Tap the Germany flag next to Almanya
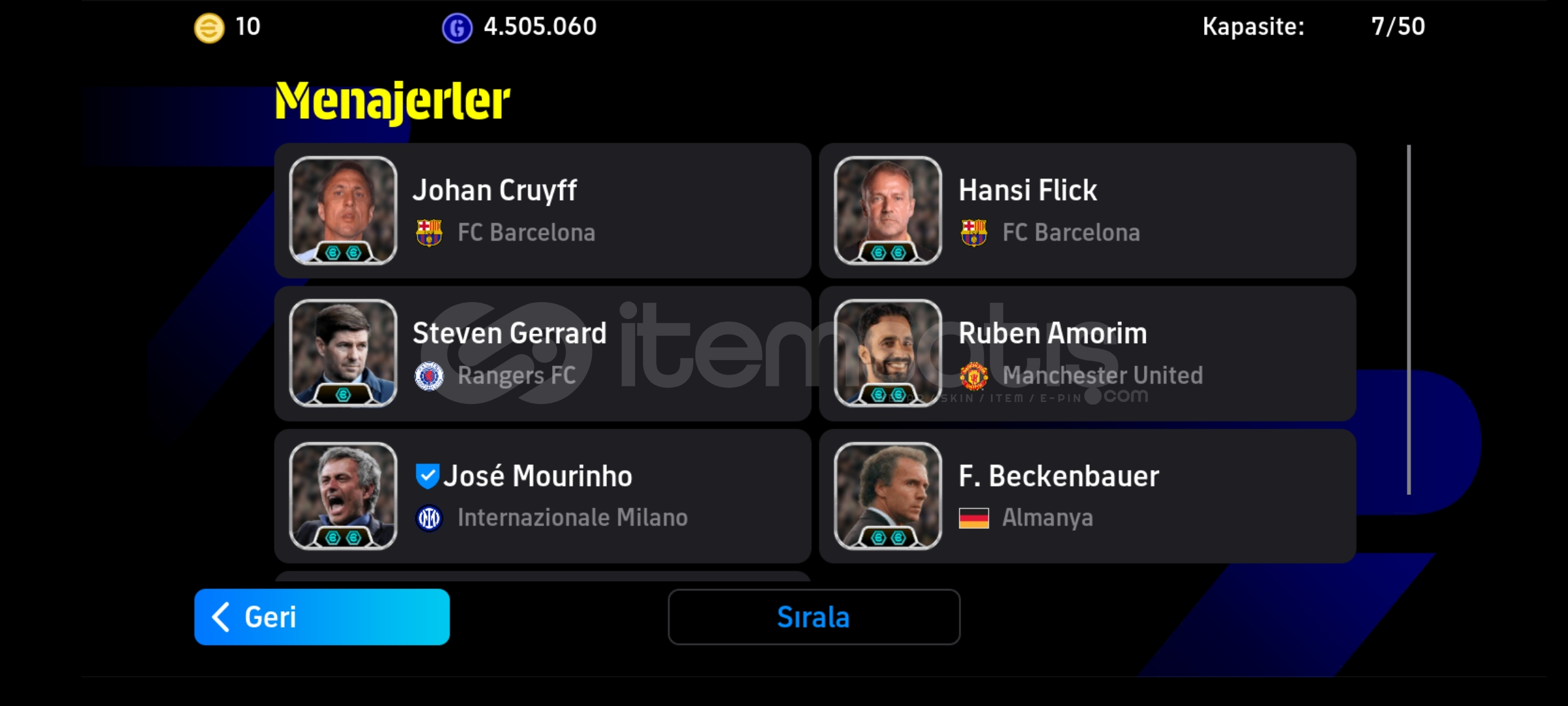 pos(973,518)
